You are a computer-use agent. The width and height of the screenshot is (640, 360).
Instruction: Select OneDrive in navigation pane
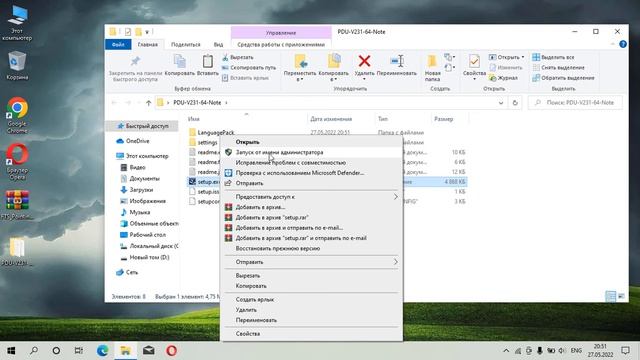[133, 141]
